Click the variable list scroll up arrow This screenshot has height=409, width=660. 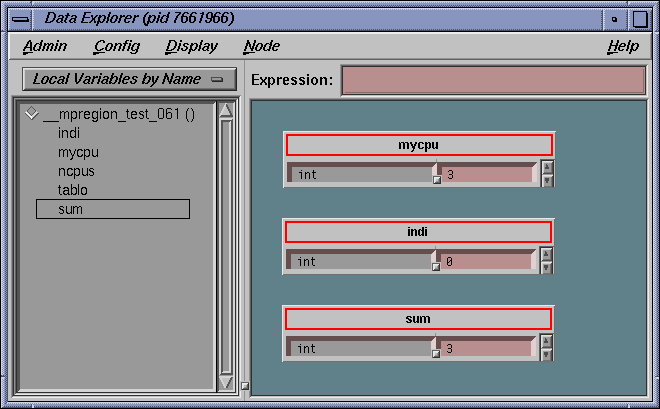coord(226,110)
